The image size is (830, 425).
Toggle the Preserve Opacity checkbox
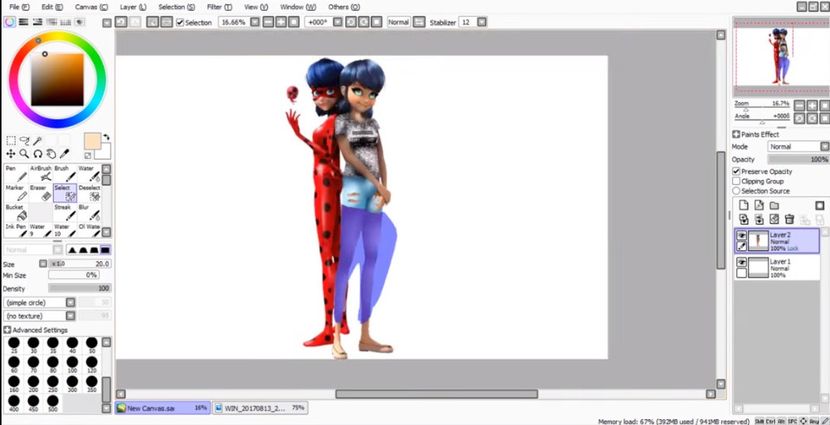pos(737,171)
